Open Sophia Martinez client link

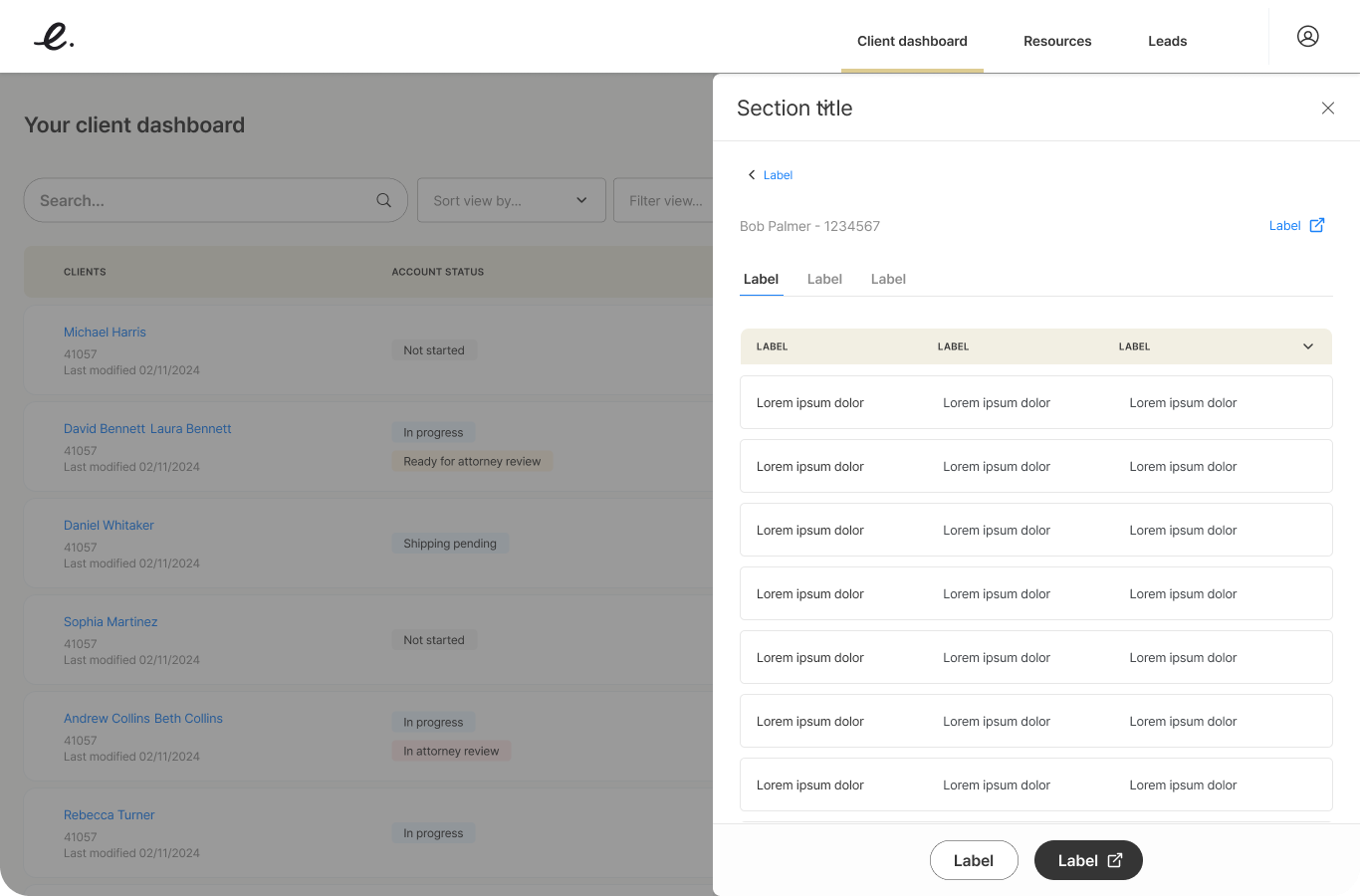click(111, 622)
